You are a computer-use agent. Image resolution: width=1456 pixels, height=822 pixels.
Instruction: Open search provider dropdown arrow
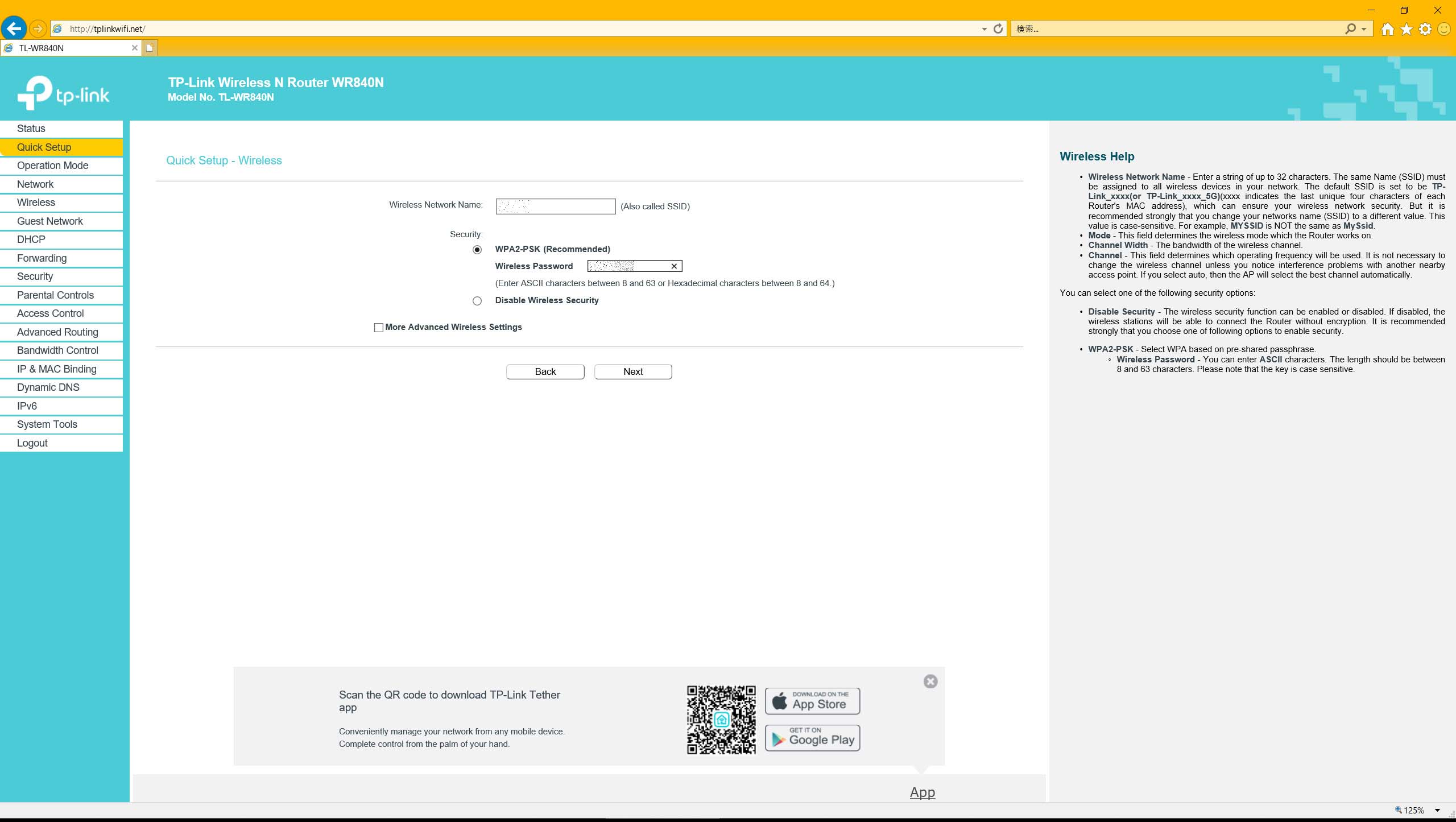[x=1364, y=29]
